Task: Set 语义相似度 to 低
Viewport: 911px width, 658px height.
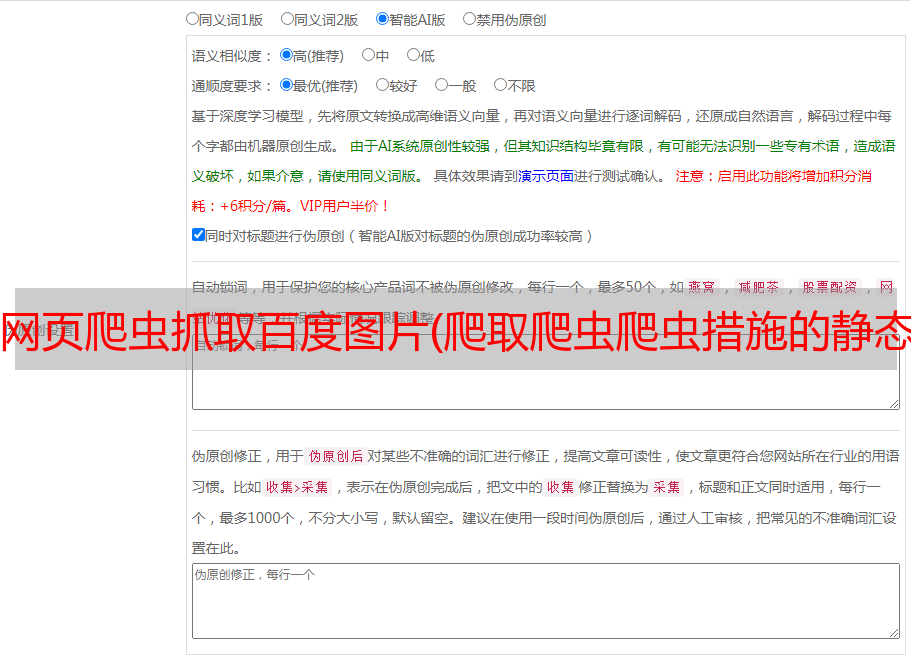Action: (x=413, y=55)
